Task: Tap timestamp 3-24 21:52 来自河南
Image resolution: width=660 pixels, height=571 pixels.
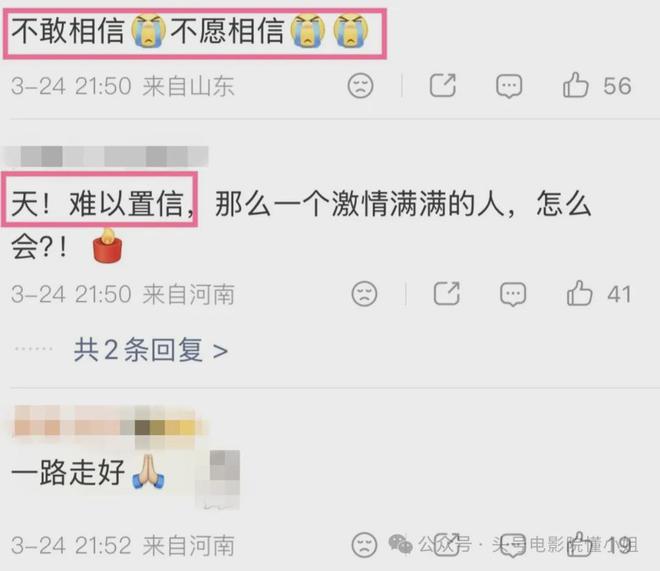Action: 123,545
